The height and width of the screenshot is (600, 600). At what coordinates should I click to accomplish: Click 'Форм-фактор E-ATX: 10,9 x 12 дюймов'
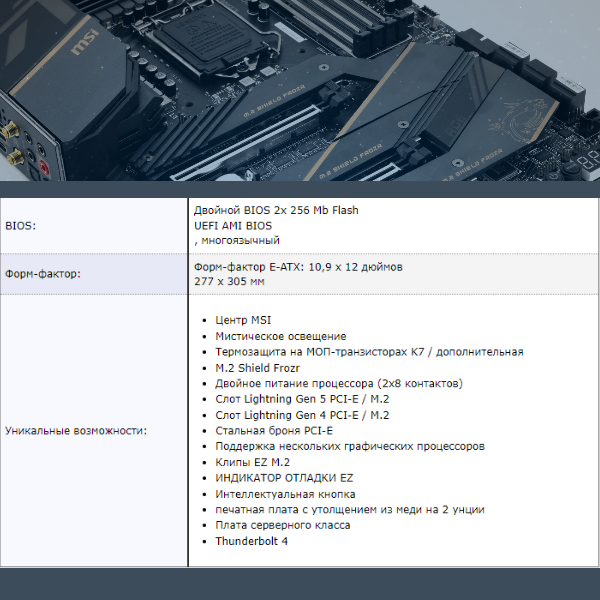tap(298, 267)
